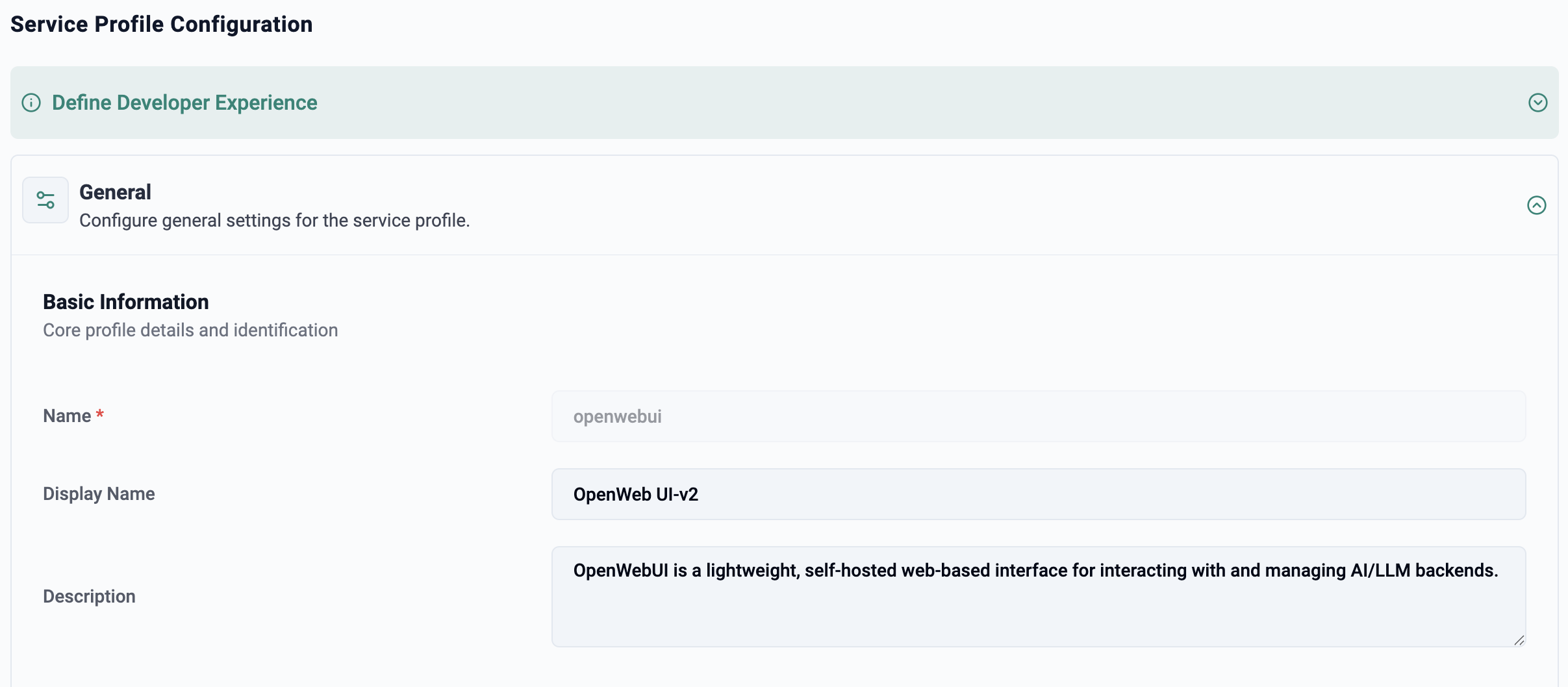Click the Basic Information heading
The height and width of the screenshot is (687, 1568).
click(x=126, y=302)
